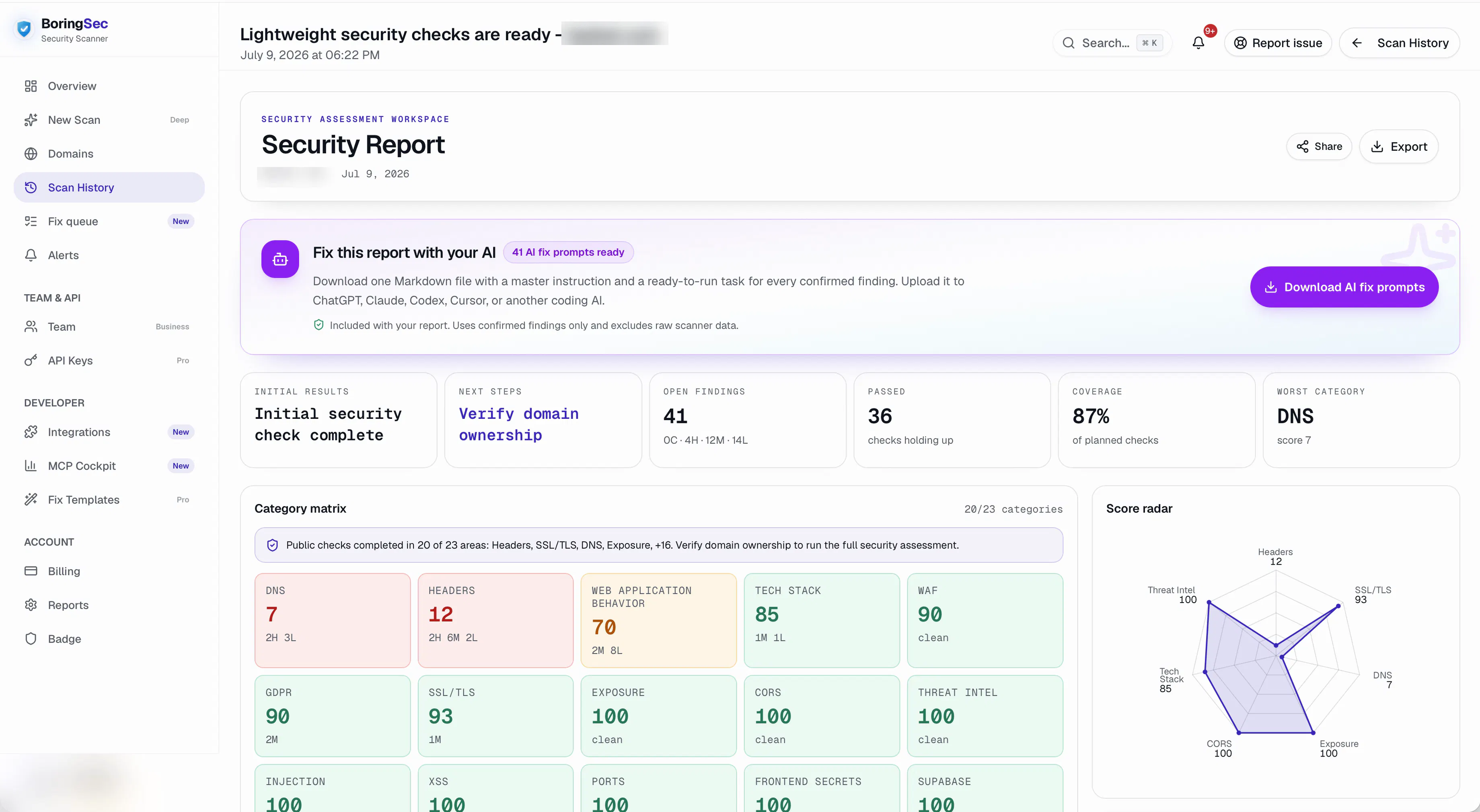This screenshot has height=812, width=1480.
Task: Open the Domains page
Action: click(109, 154)
